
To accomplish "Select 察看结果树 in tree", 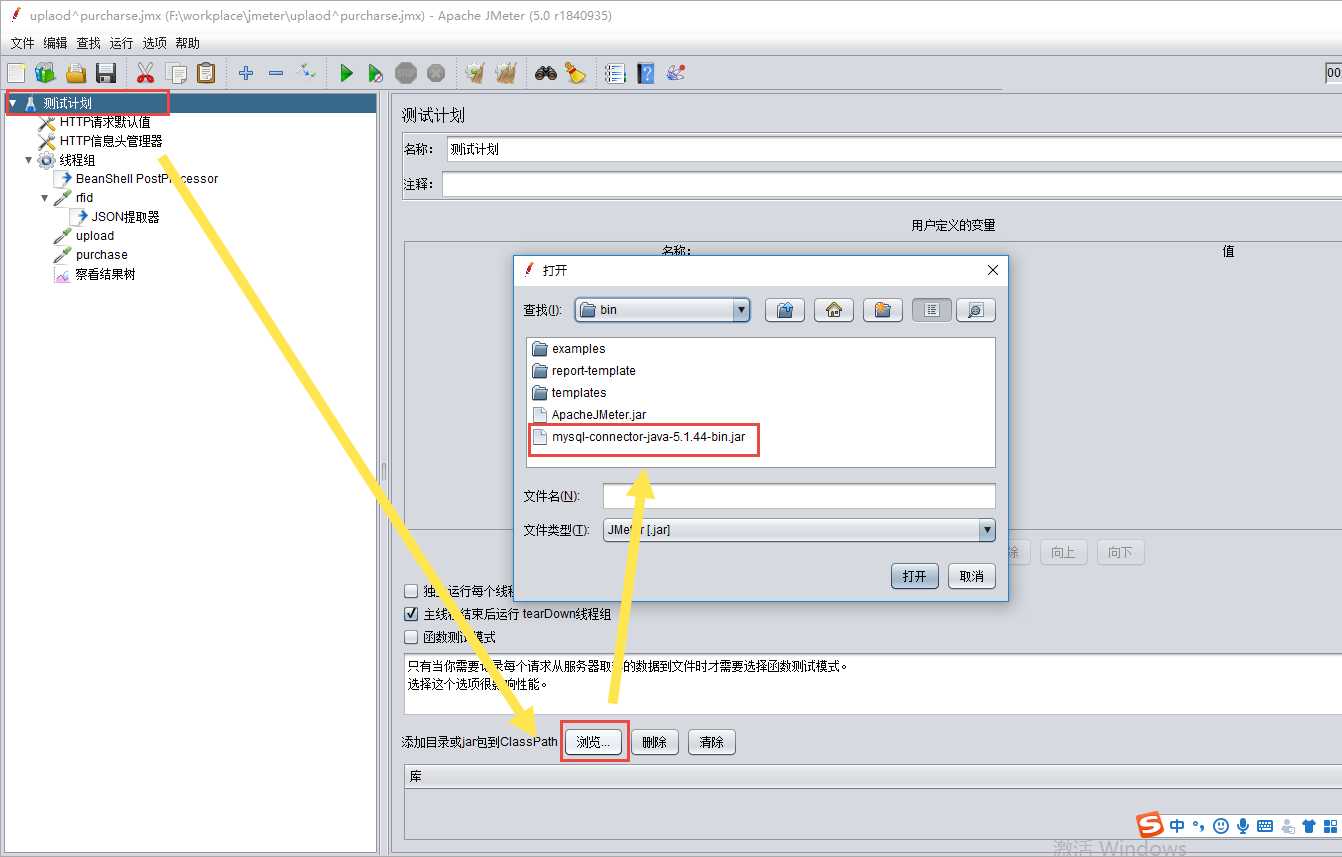I will (x=104, y=274).
